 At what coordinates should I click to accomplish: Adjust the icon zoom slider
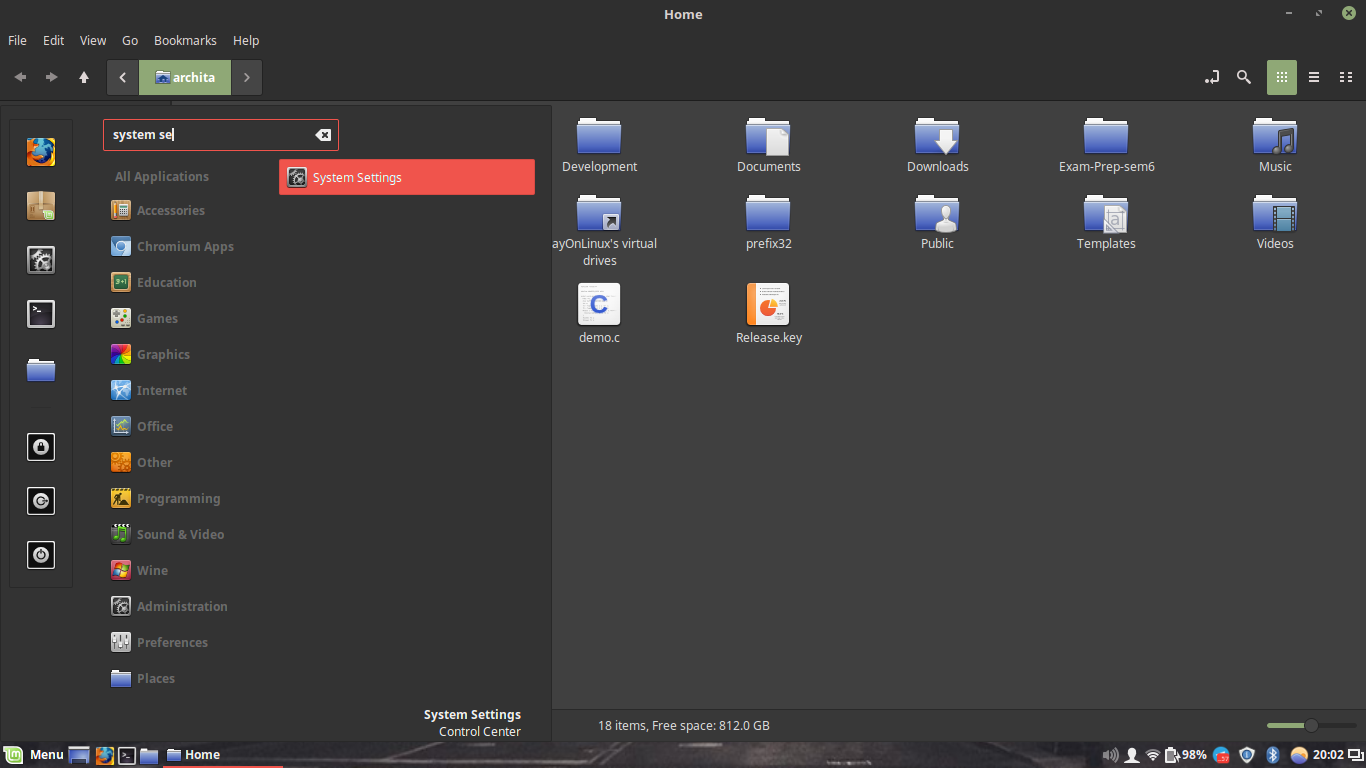pos(1311,725)
